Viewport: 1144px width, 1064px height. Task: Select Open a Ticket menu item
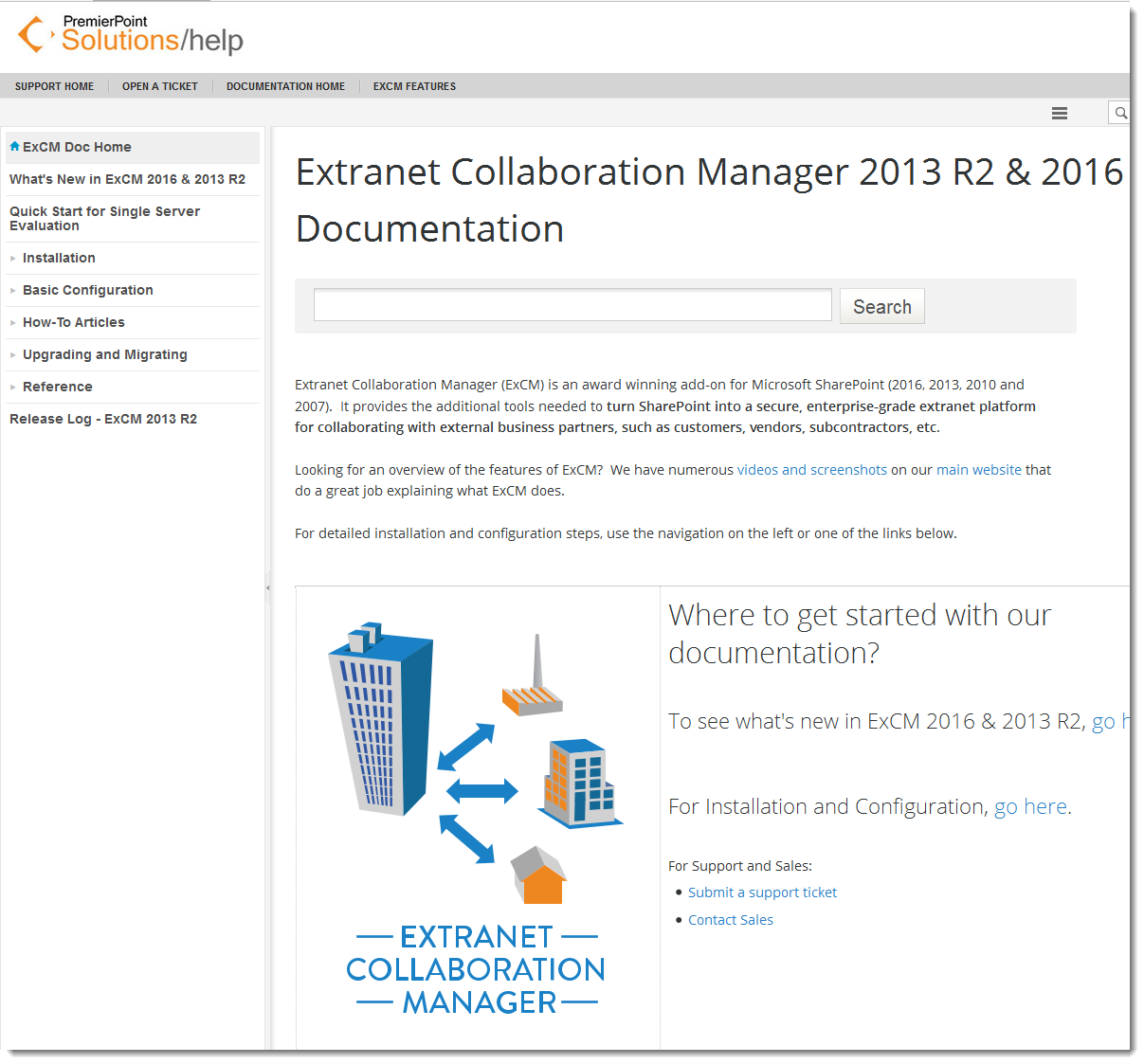click(160, 86)
